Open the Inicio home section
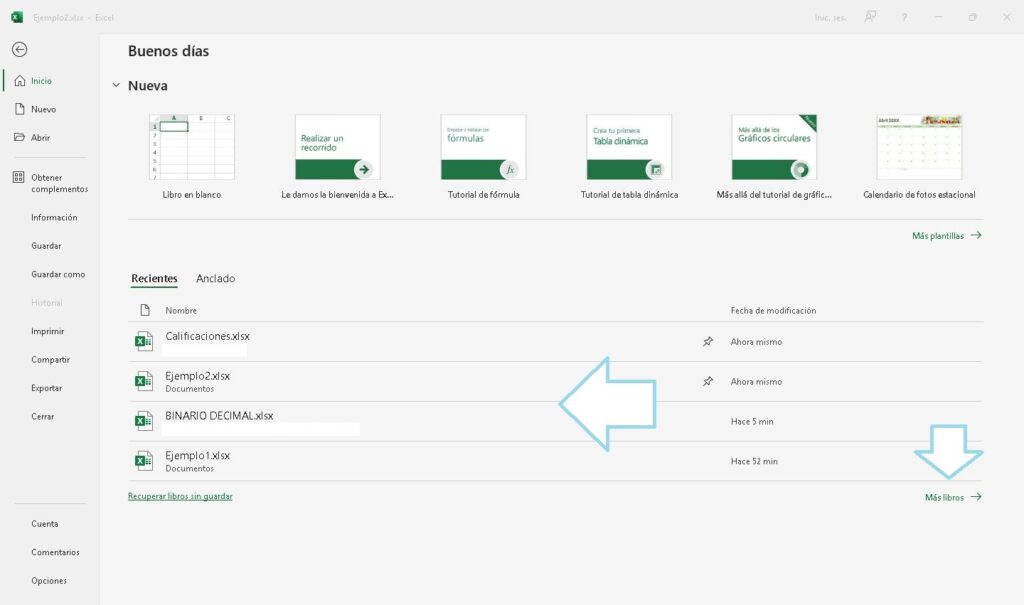The image size is (1024, 605). (41, 81)
